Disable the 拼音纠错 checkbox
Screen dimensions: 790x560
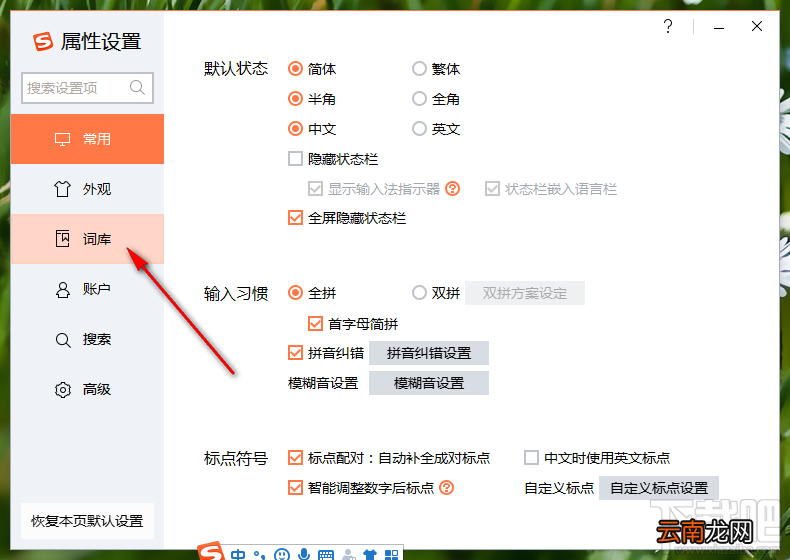tap(295, 353)
